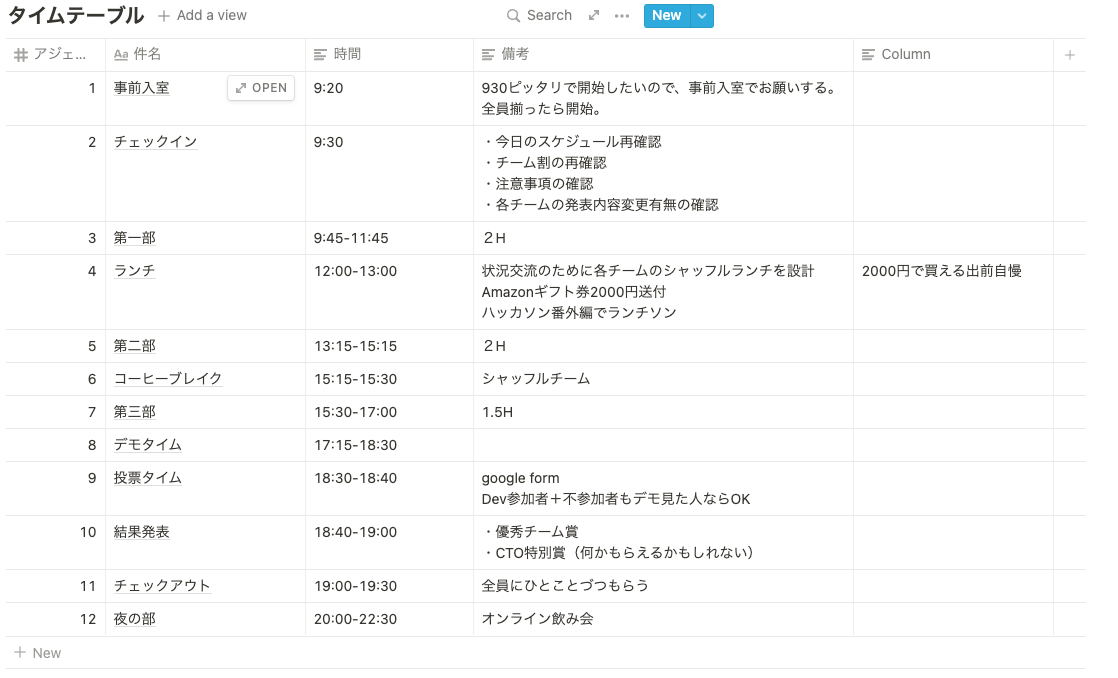Click the Amazonギフト券2000円送付 notes cell
1118x678 pixels.
click(663, 292)
